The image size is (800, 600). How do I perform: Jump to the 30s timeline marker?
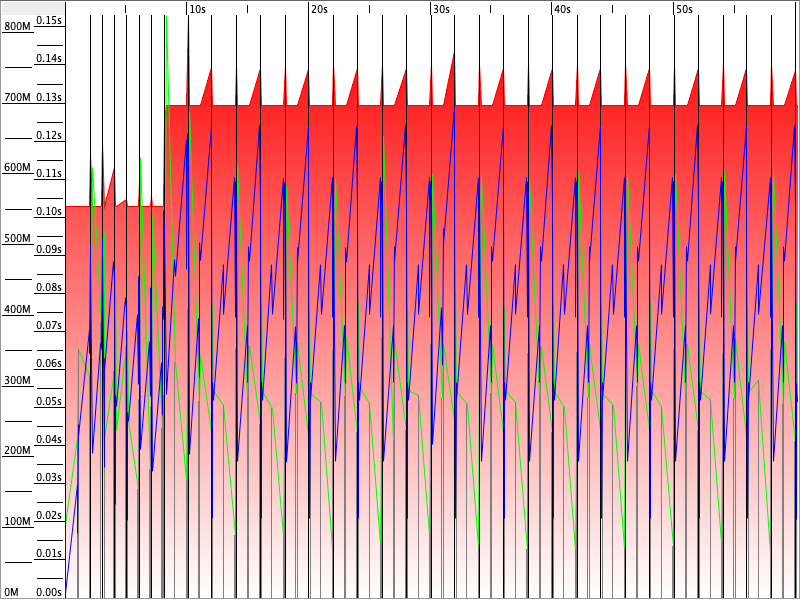(441, 9)
